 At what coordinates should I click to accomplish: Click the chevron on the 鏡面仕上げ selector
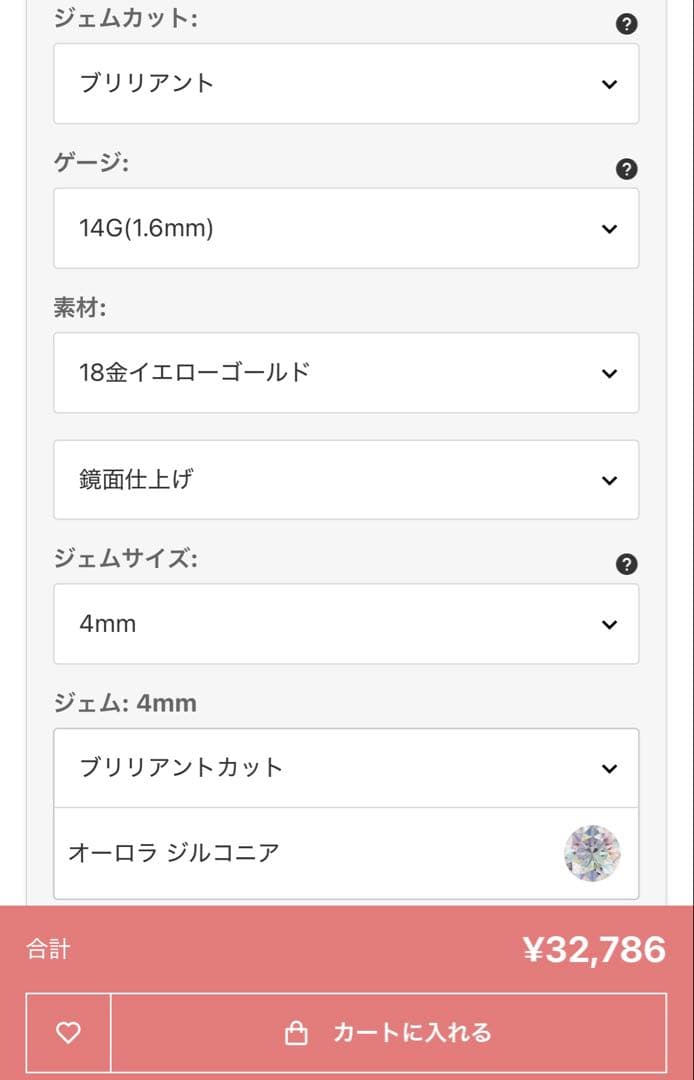[x=609, y=480]
